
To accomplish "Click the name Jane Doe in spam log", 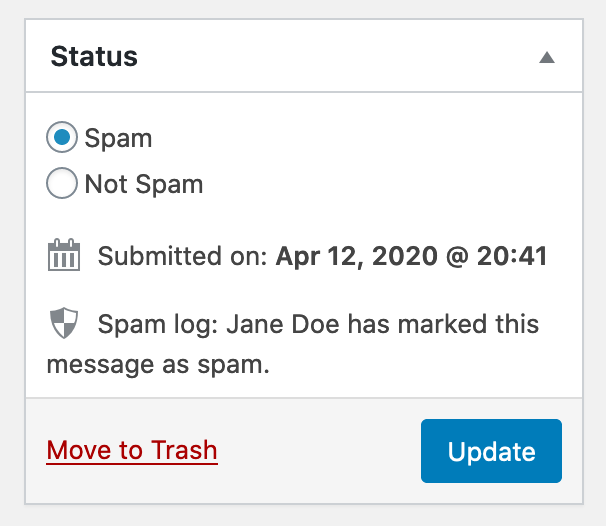I will tap(283, 324).
